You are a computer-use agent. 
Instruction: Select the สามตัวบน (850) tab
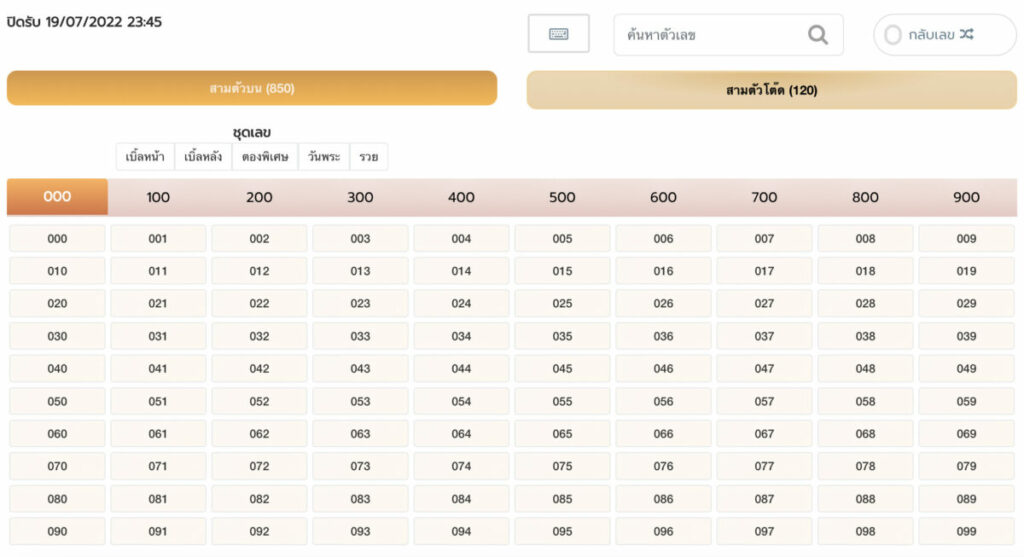click(x=252, y=88)
